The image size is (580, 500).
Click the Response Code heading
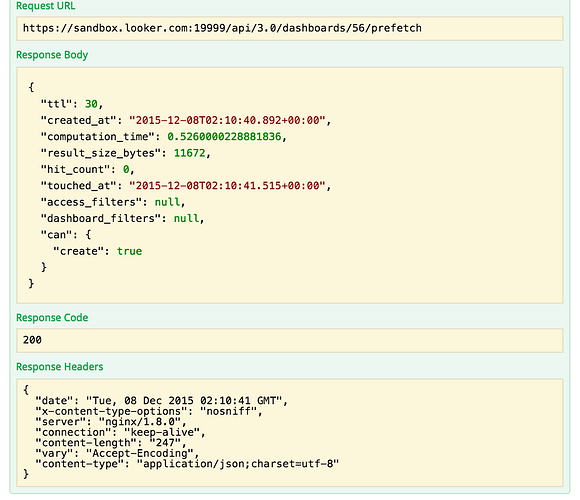52,318
